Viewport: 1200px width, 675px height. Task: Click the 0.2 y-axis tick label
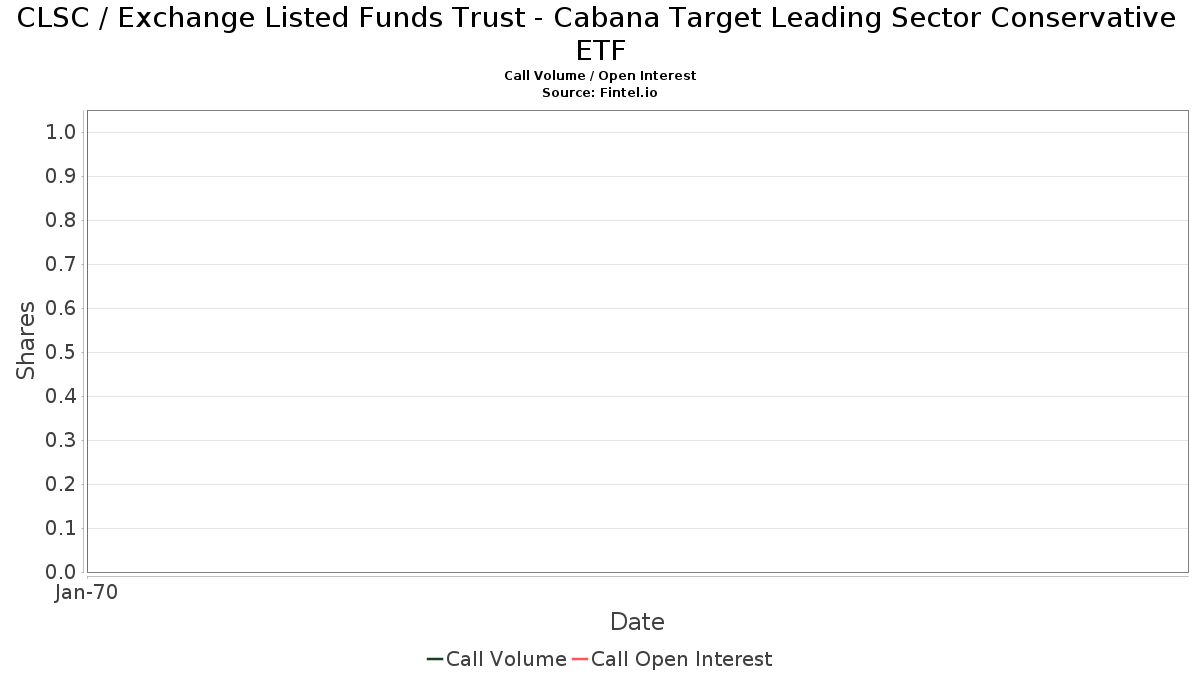61,485
